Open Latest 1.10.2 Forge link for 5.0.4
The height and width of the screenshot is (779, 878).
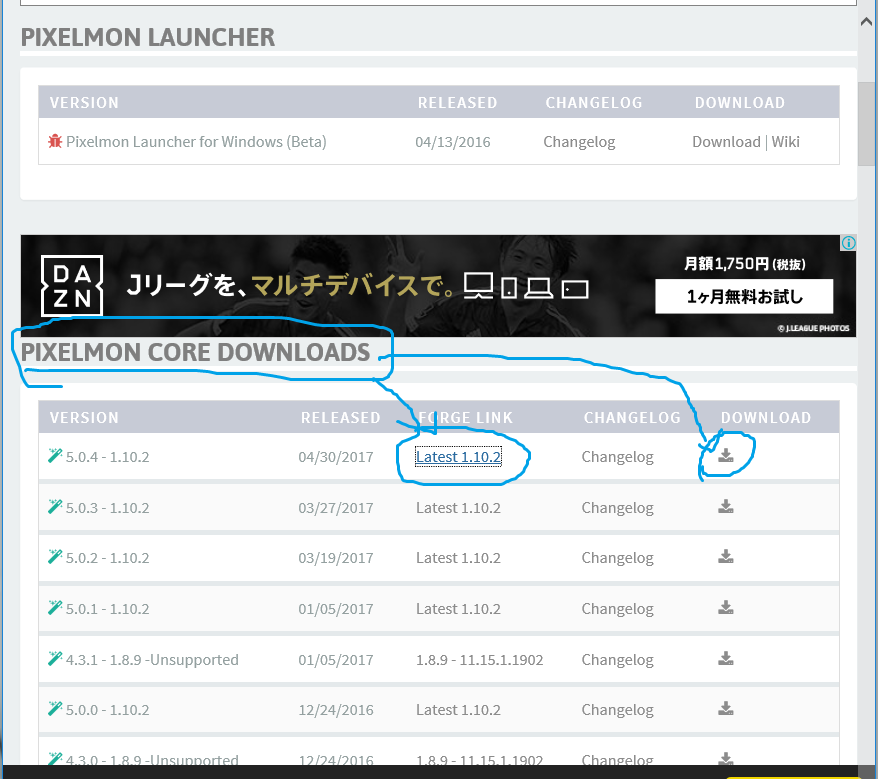pos(458,457)
